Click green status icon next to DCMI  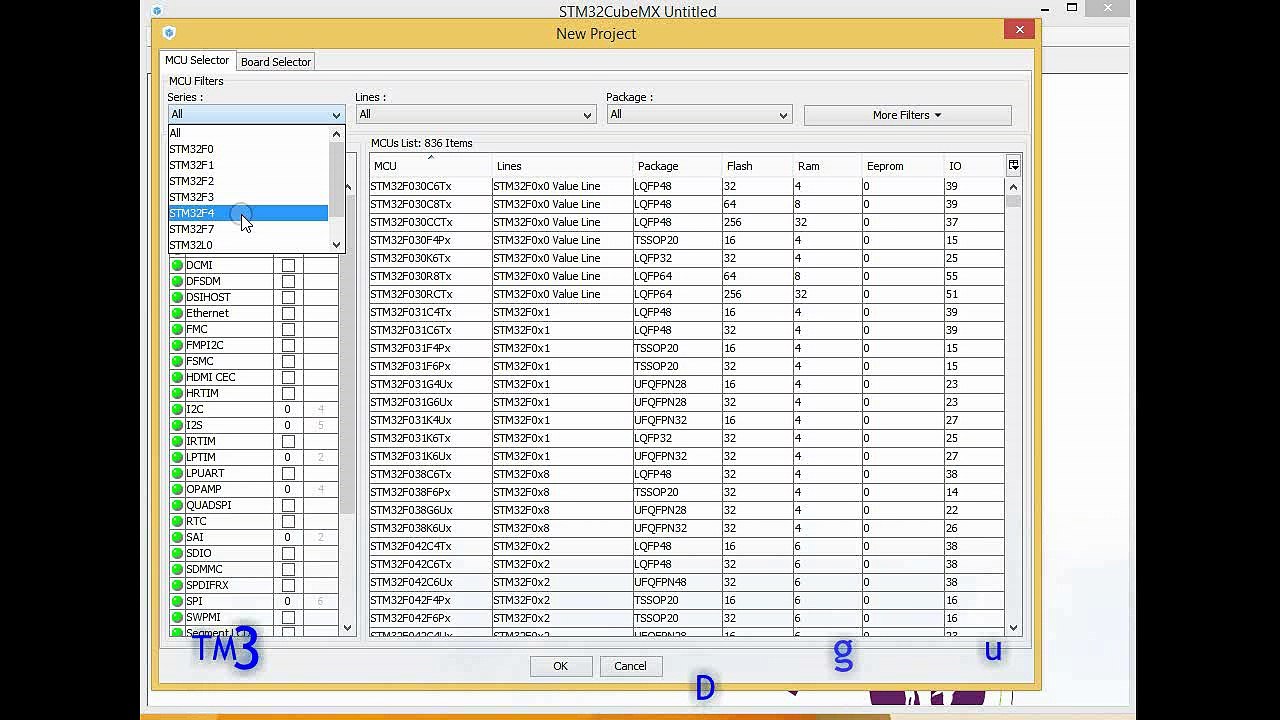pos(177,265)
